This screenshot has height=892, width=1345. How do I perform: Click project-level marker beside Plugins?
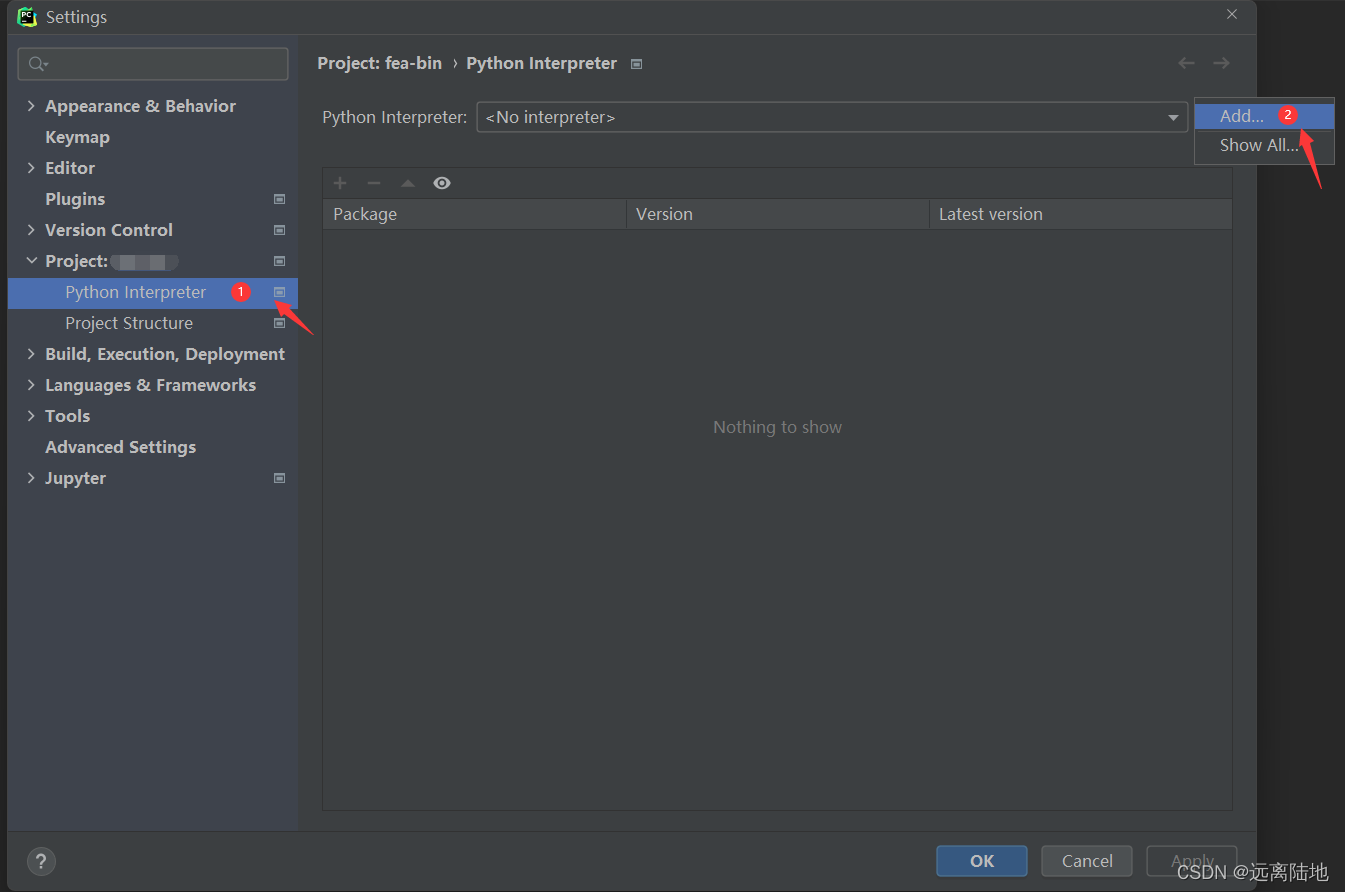pos(280,199)
